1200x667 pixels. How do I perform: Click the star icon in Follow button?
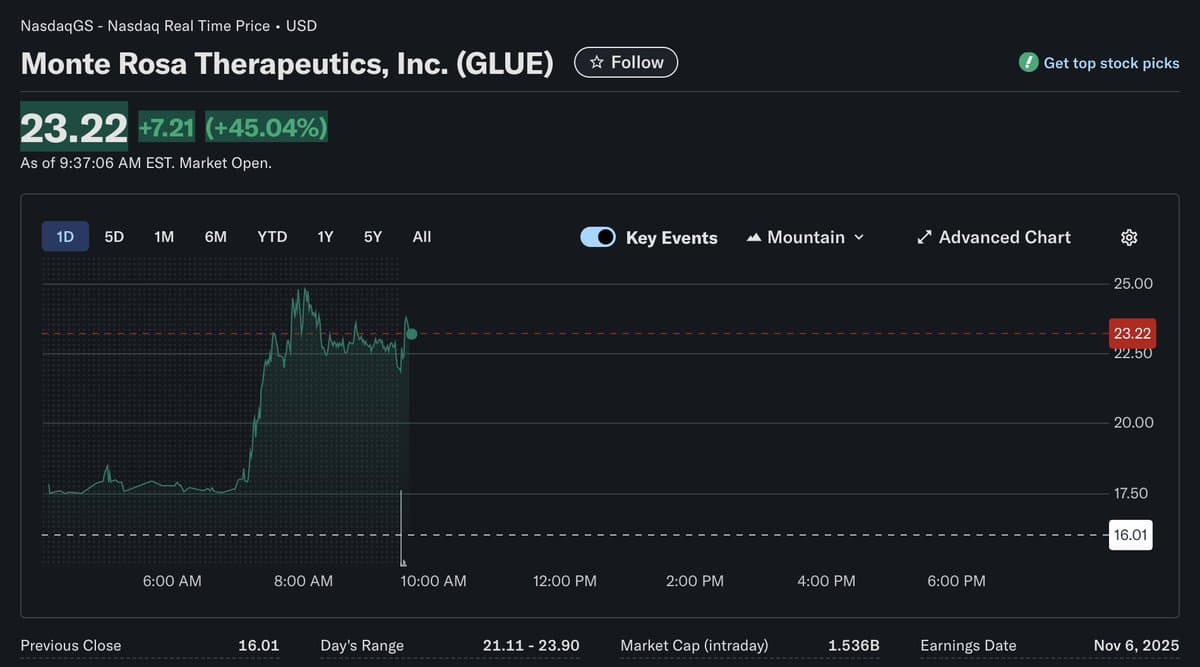point(597,63)
